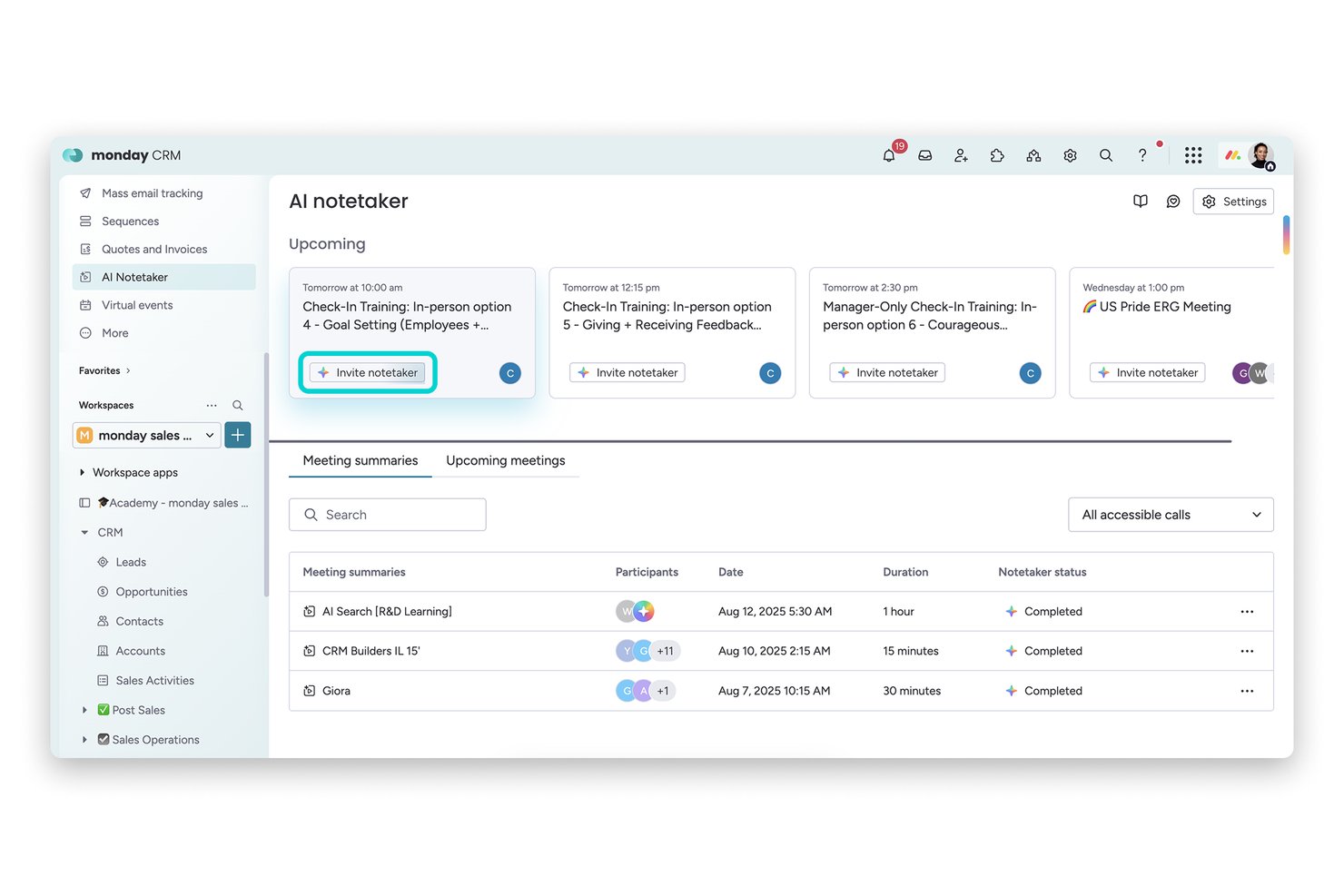Click the add item plus button
Screen dimensions: 1344x896
point(238,436)
